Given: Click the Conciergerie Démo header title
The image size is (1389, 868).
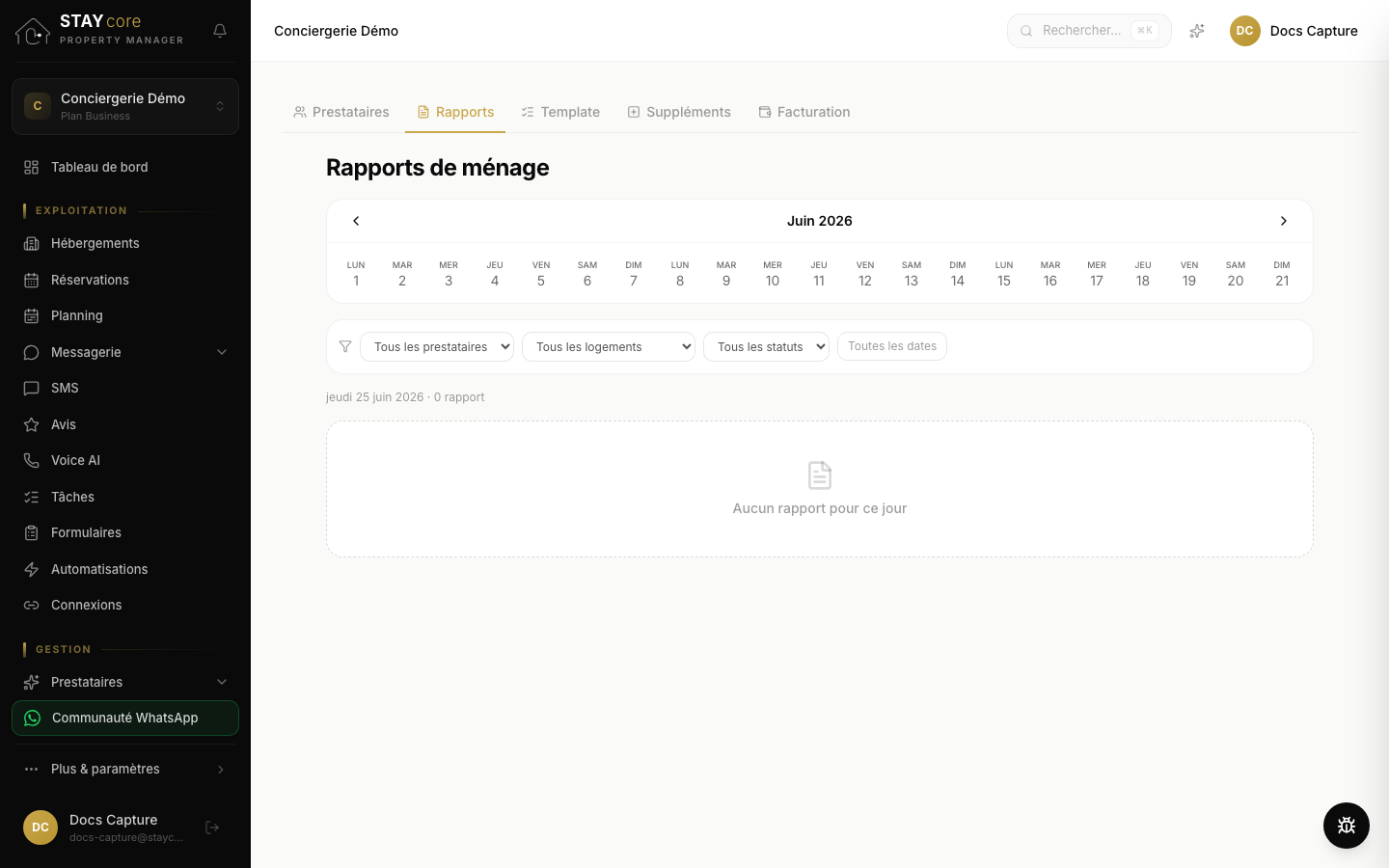Looking at the screenshot, I should (x=336, y=31).
